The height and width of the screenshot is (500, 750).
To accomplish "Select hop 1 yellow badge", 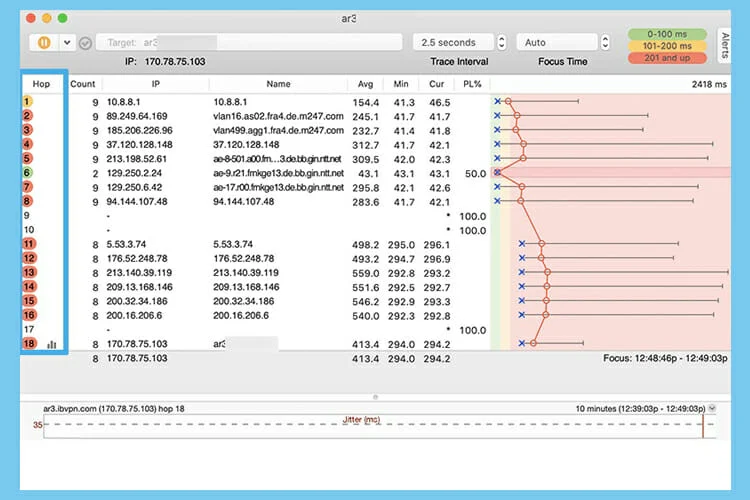I will 27,101.
